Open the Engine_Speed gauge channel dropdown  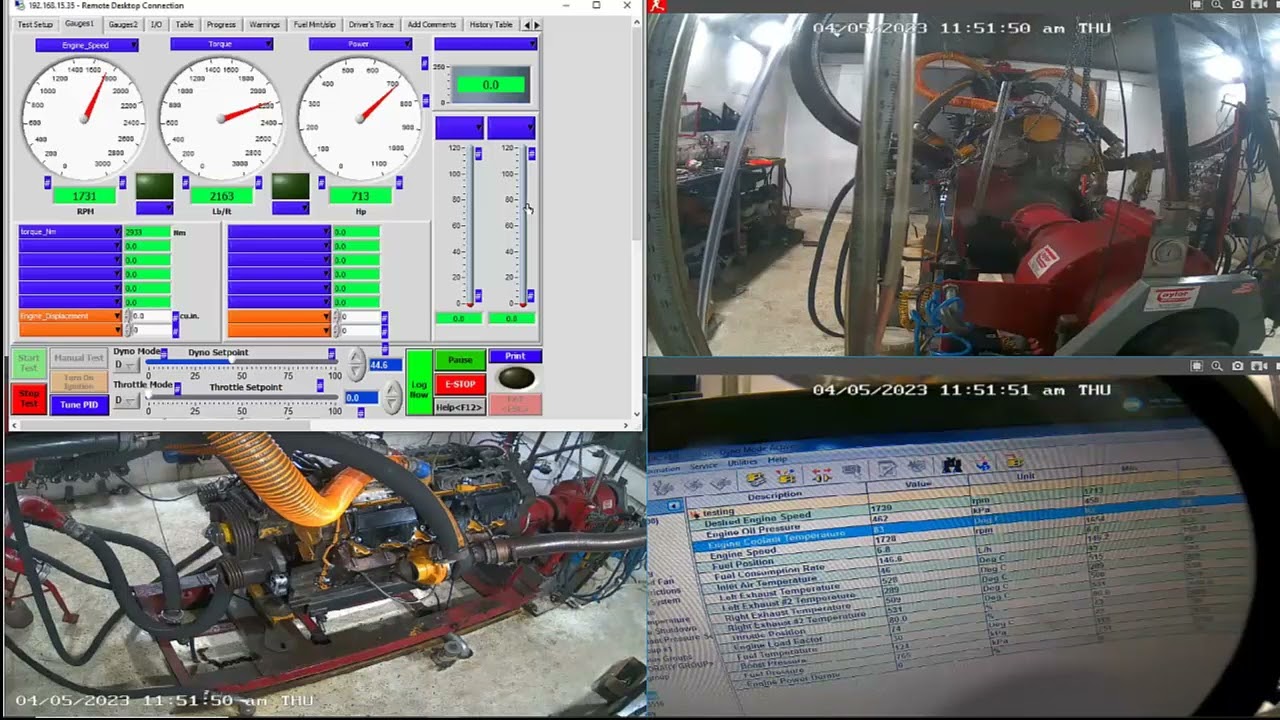pyautogui.click(x=87, y=45)
